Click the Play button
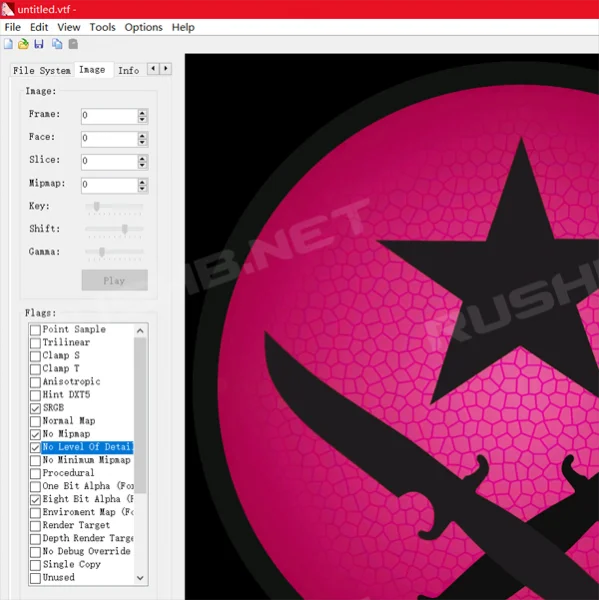The image size is (599, 600). [114, 280]
